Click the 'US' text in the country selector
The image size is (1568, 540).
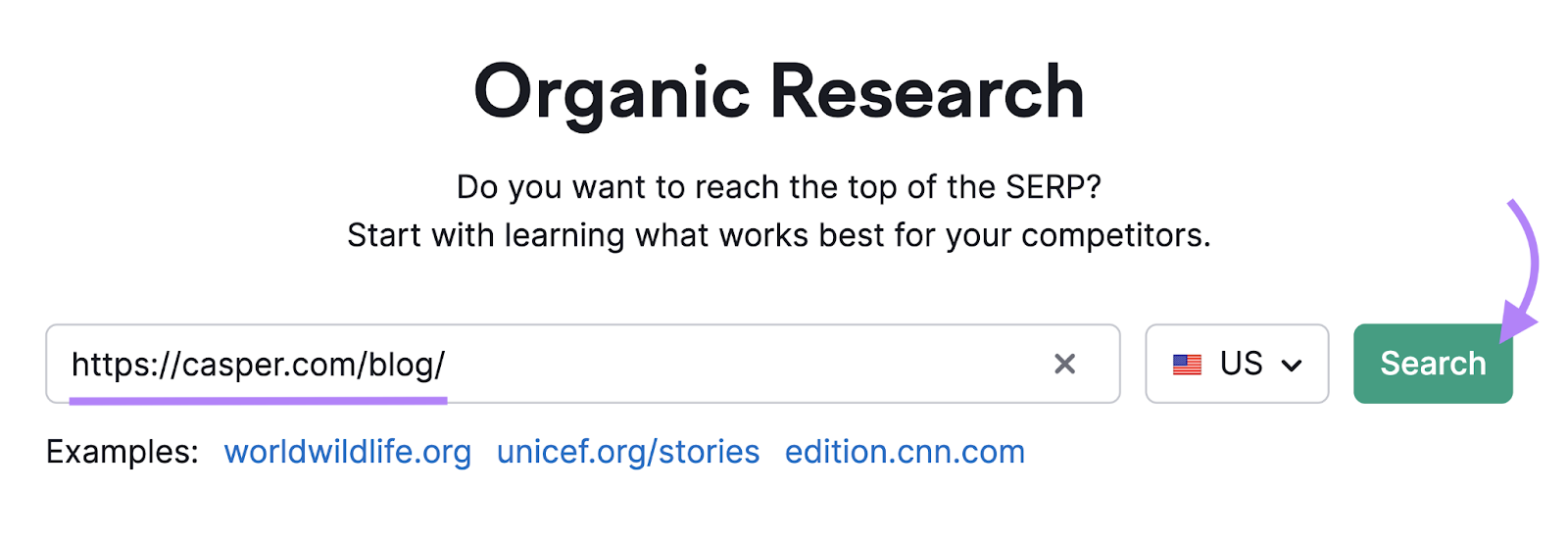click(1241, 364)
